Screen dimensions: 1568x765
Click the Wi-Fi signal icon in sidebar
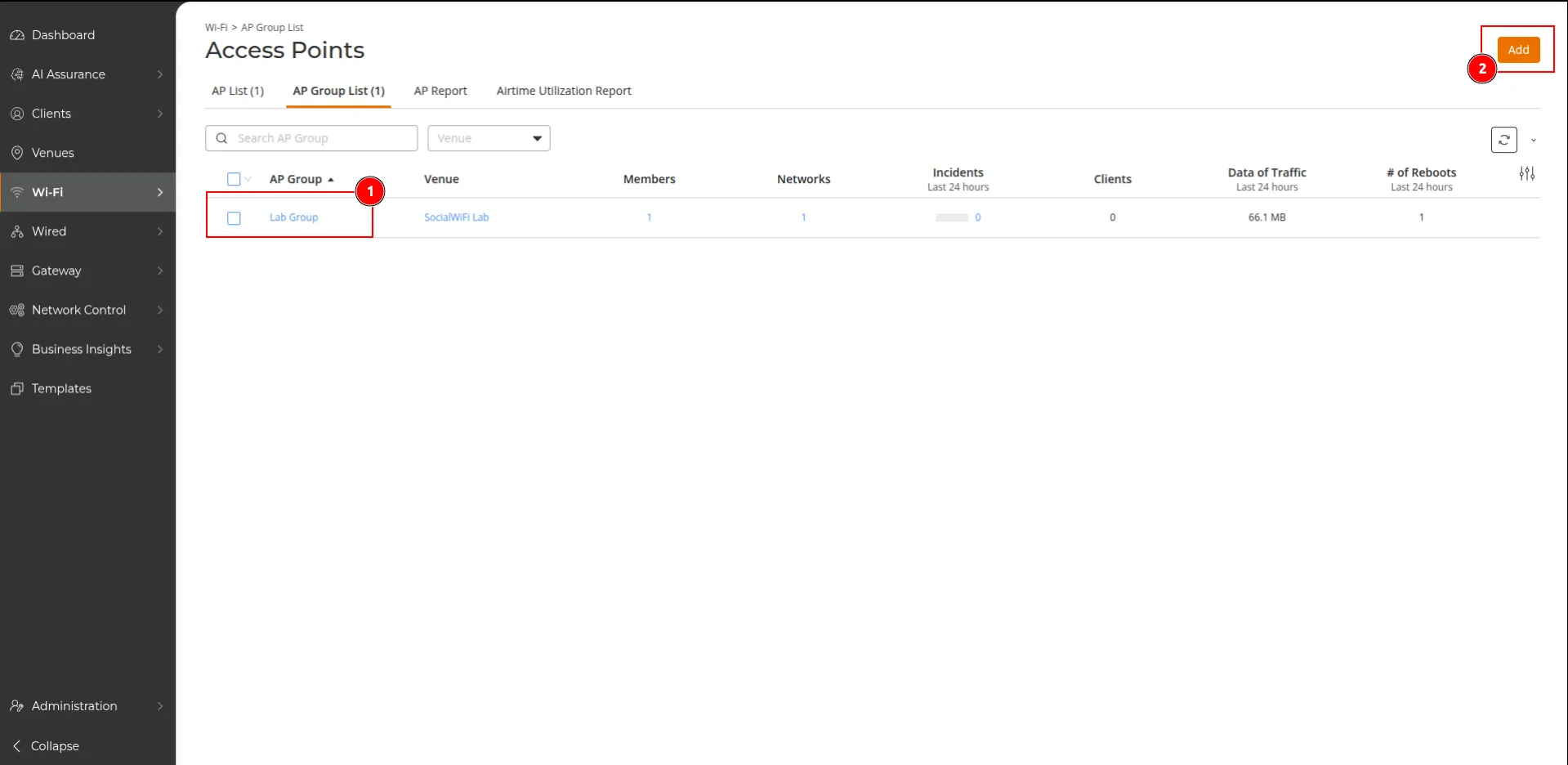pyautogui.click(x=17, y=192)
